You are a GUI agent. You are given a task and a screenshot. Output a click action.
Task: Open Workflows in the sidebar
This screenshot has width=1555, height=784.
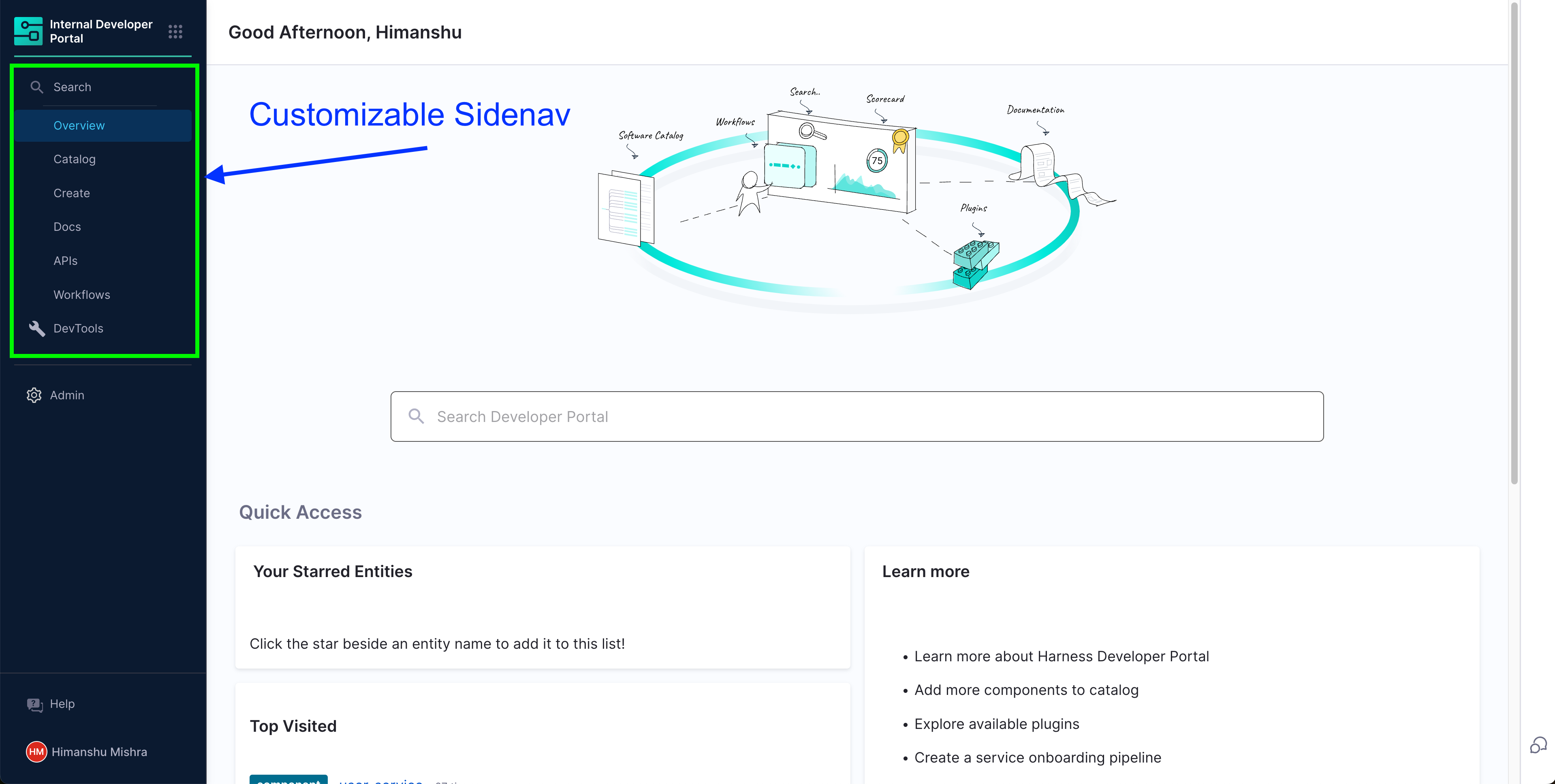(x=81, y=294)
